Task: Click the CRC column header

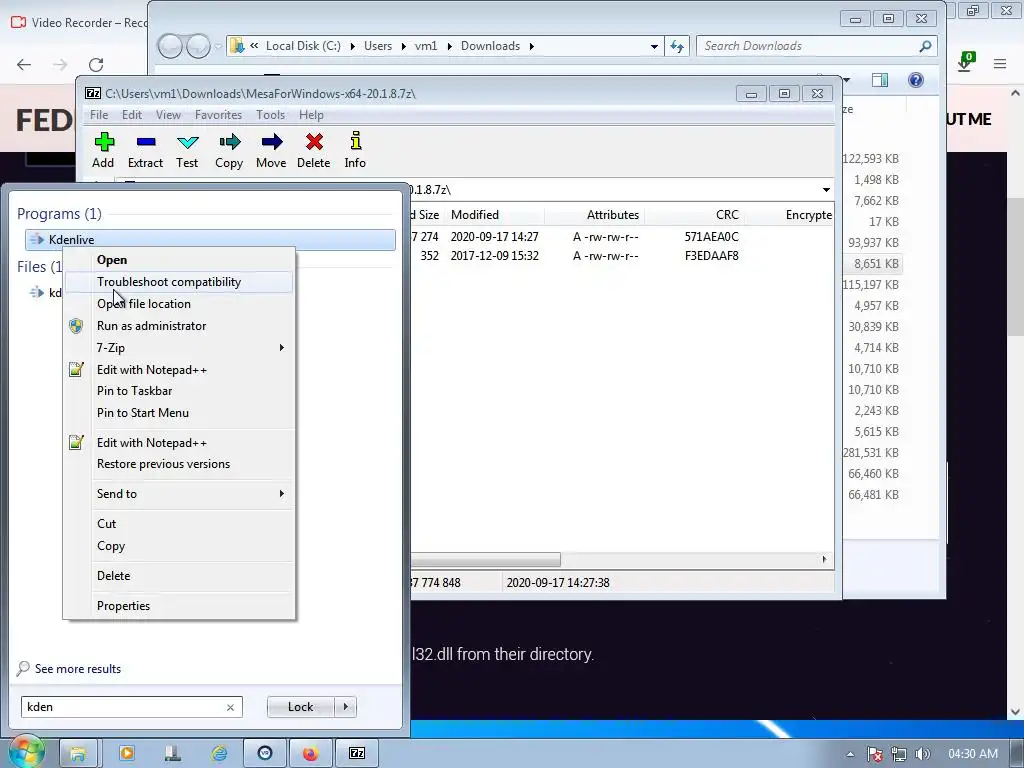Action: point(696,215)
